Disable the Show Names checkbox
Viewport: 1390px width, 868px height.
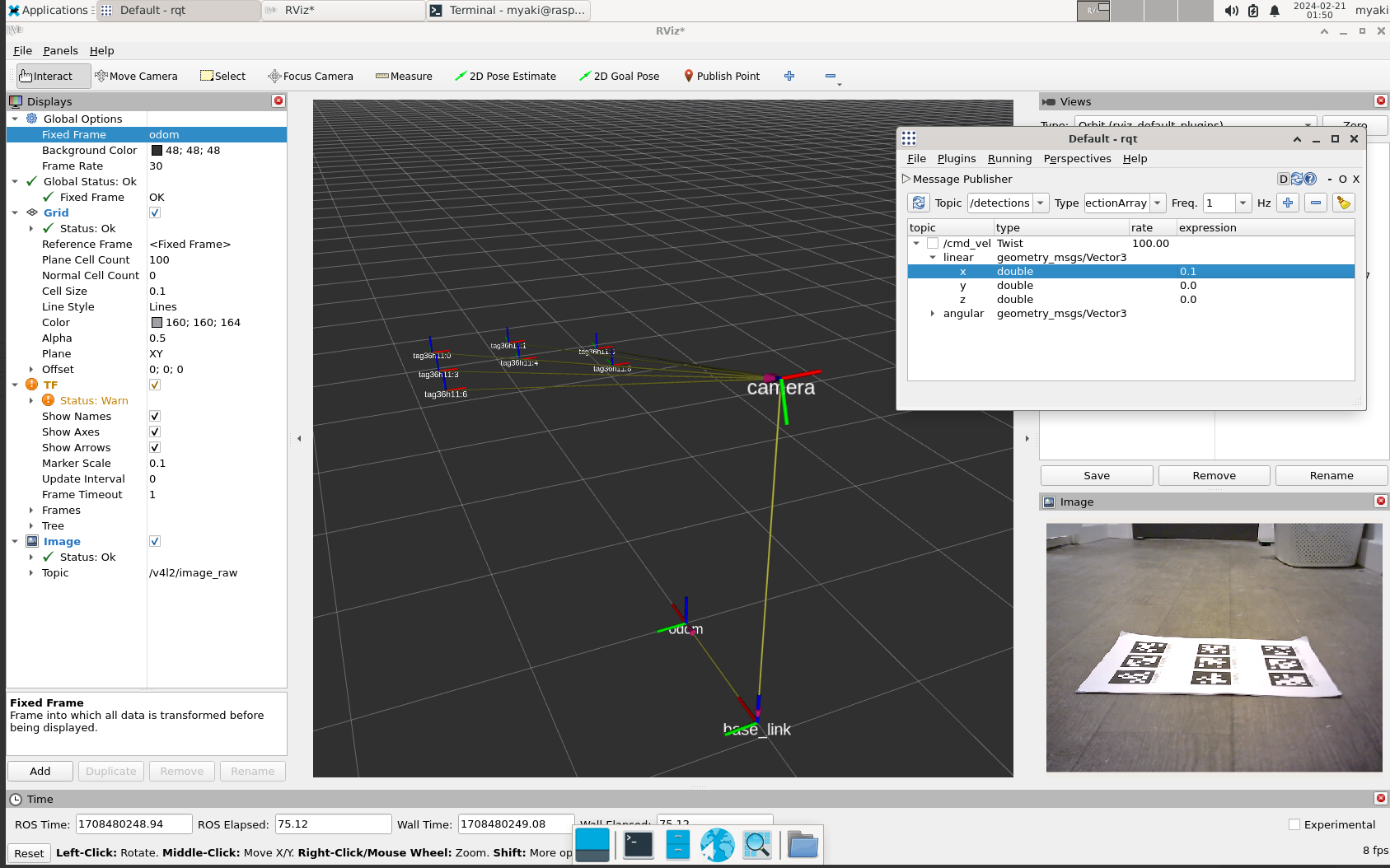[155, 416]
